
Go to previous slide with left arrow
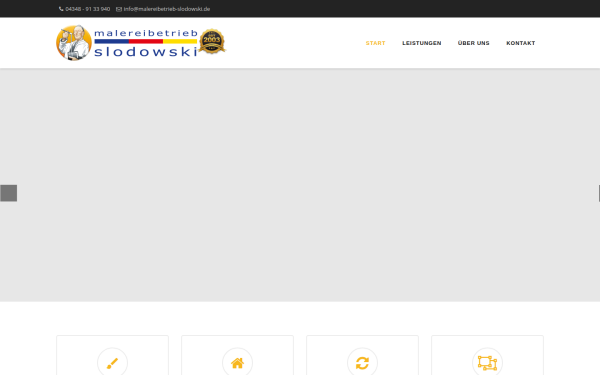[8, 193]
